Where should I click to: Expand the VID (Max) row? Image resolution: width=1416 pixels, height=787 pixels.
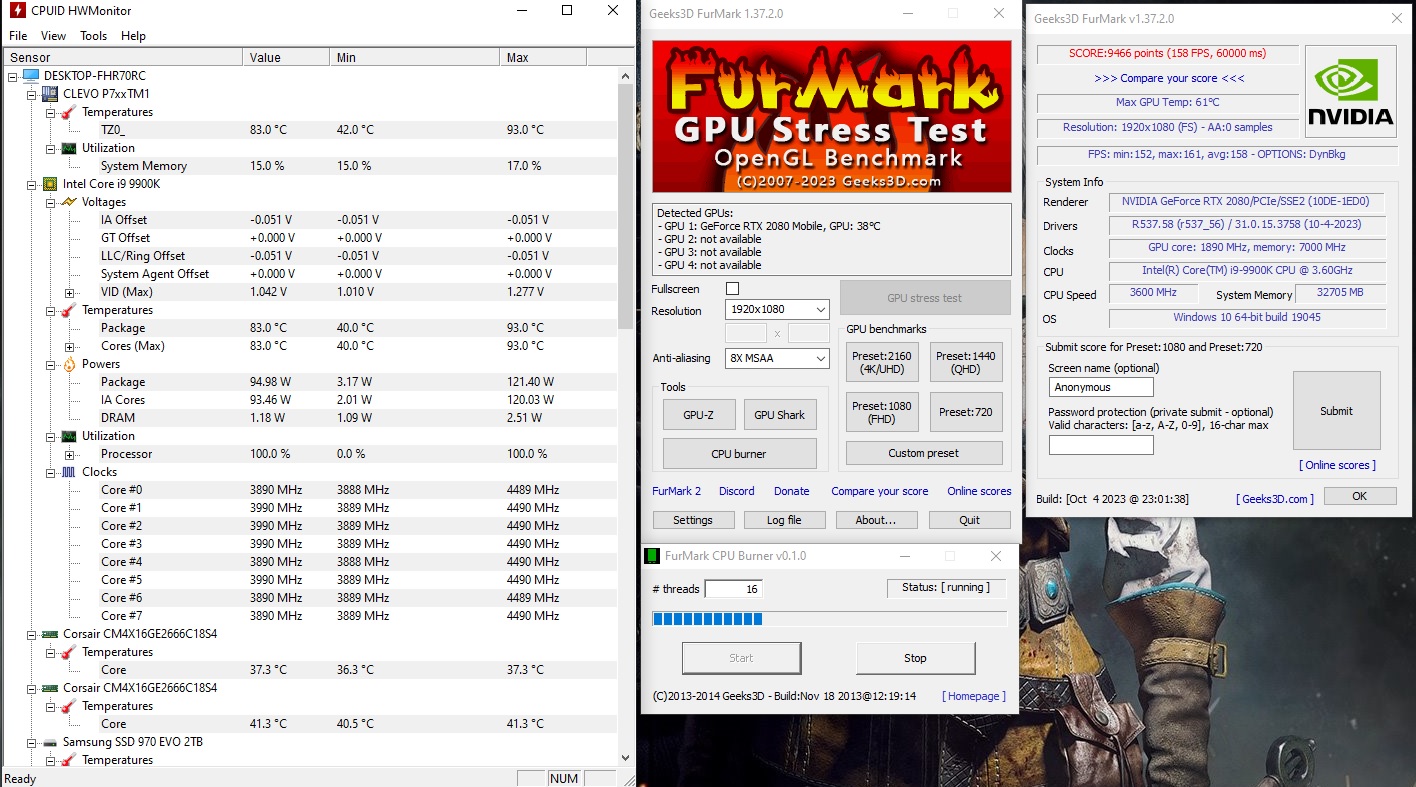pos(70,292)
